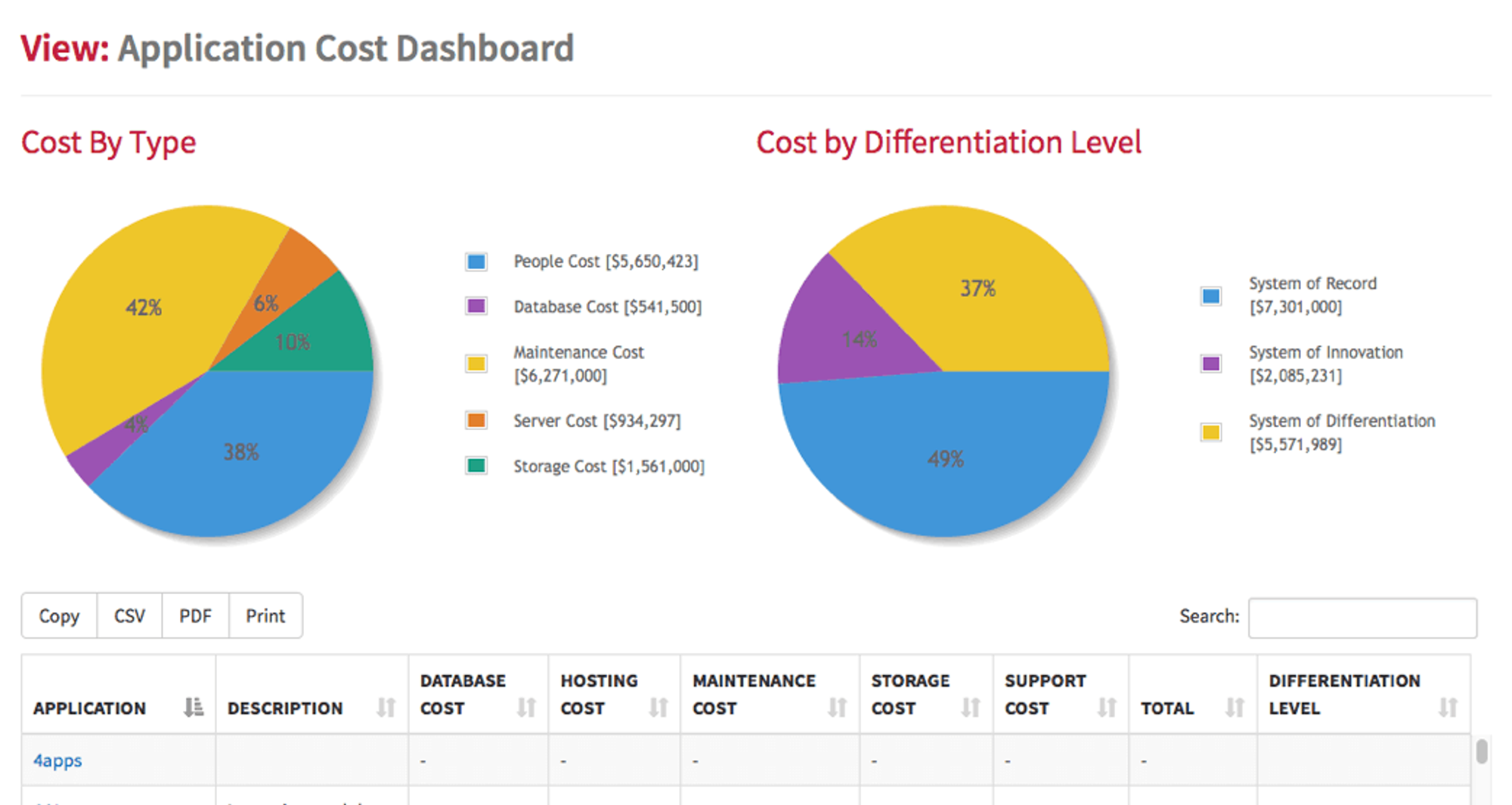The width and height of the screenshot is (1512, 805).
Task: Toggle System of Innovation purple legend swatch
Action: [1211, 364]
